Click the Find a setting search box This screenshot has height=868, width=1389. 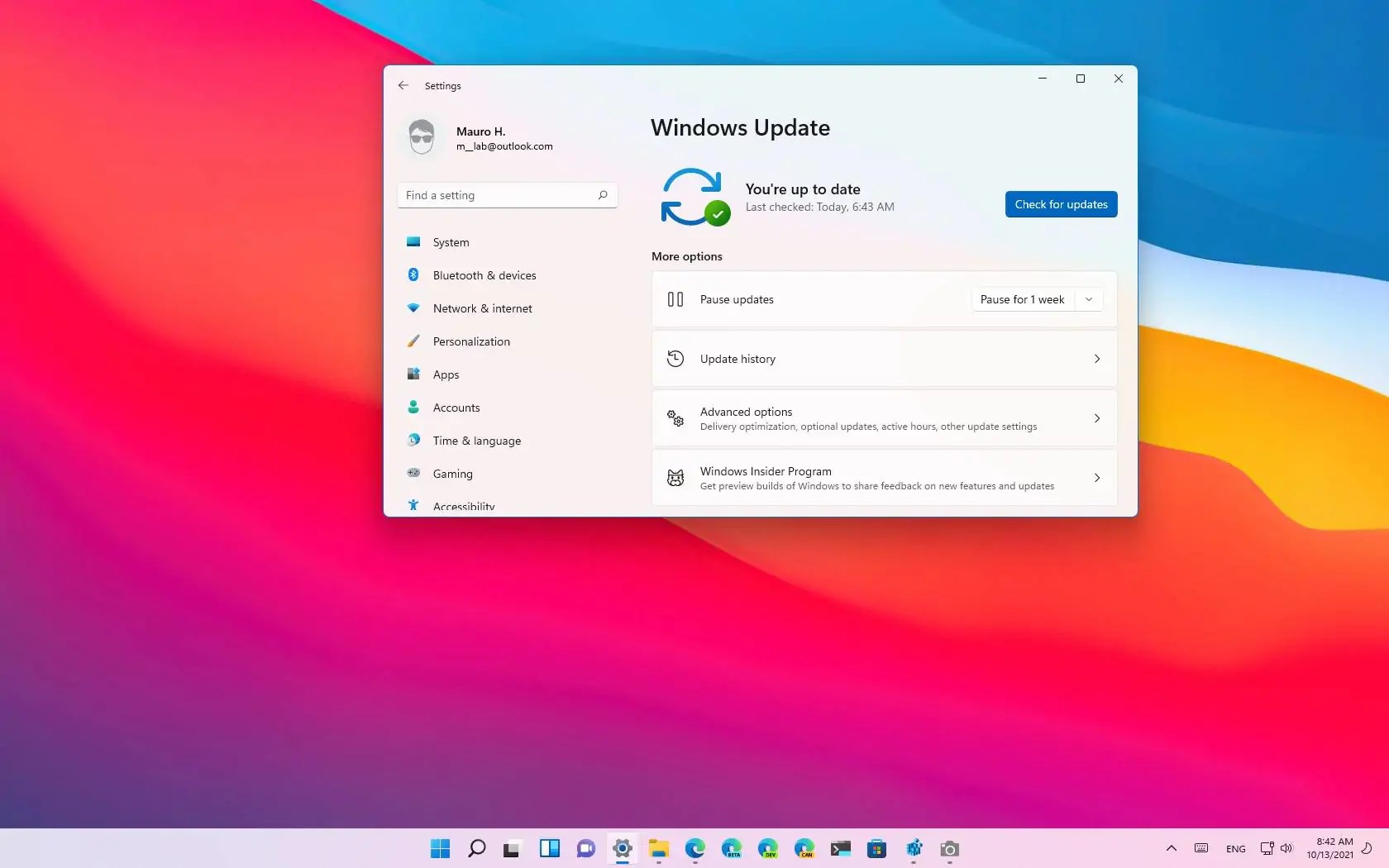click(507, 195)
